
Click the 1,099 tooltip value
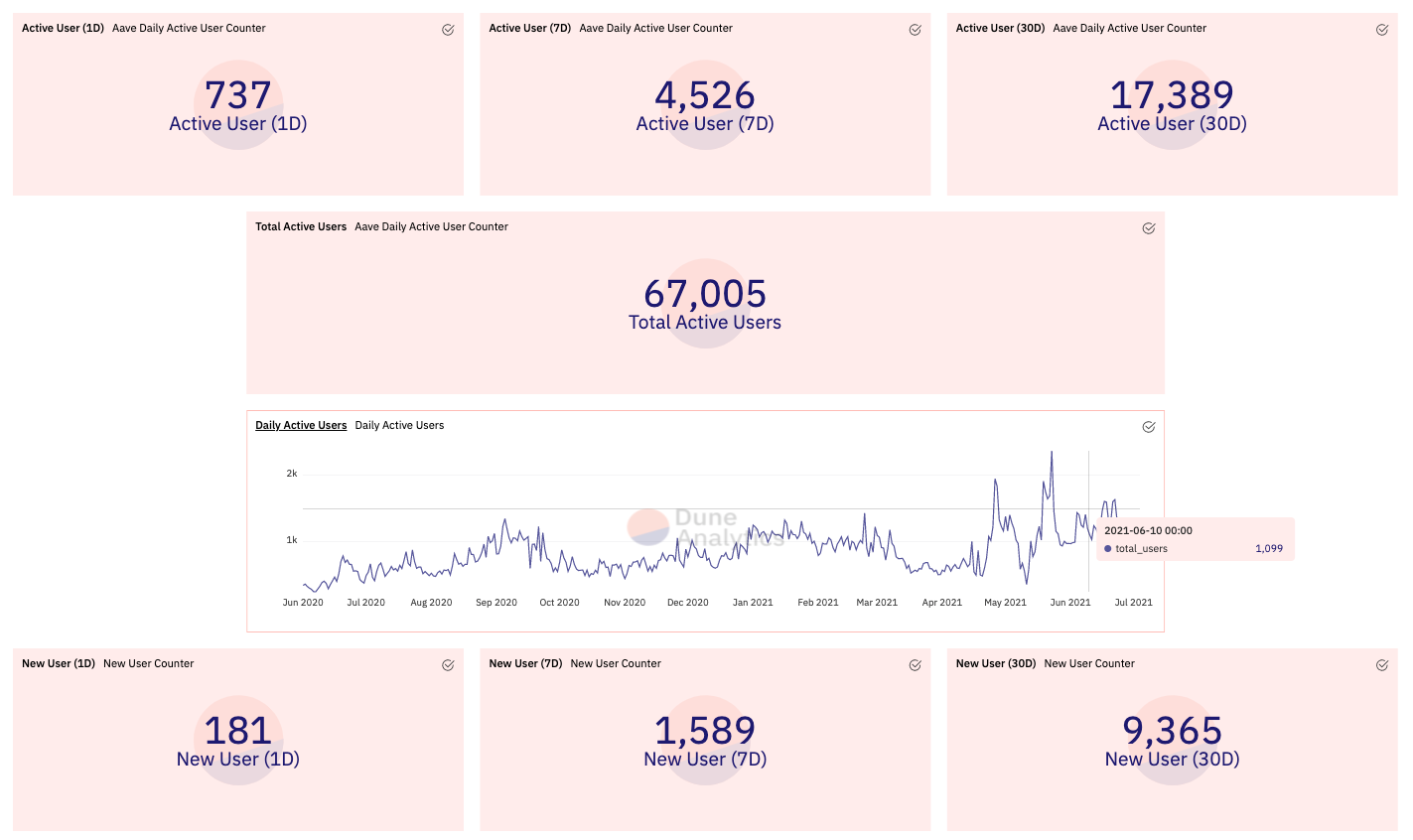tap(1269, 548)
